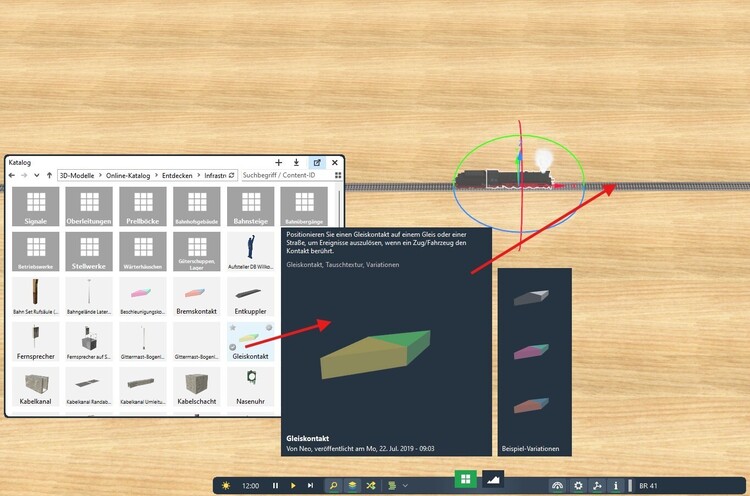Select the Bremskontakt model
The image size is (750, 496).
click(x=197, y=297)
